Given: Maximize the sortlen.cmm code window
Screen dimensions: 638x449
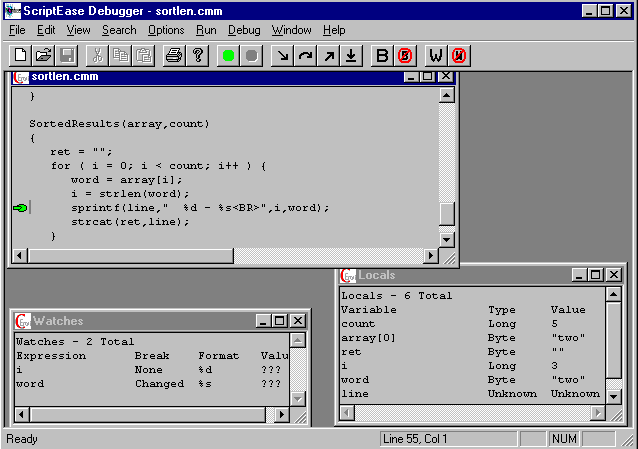Looking at the screenshot, I should [428, 77].
